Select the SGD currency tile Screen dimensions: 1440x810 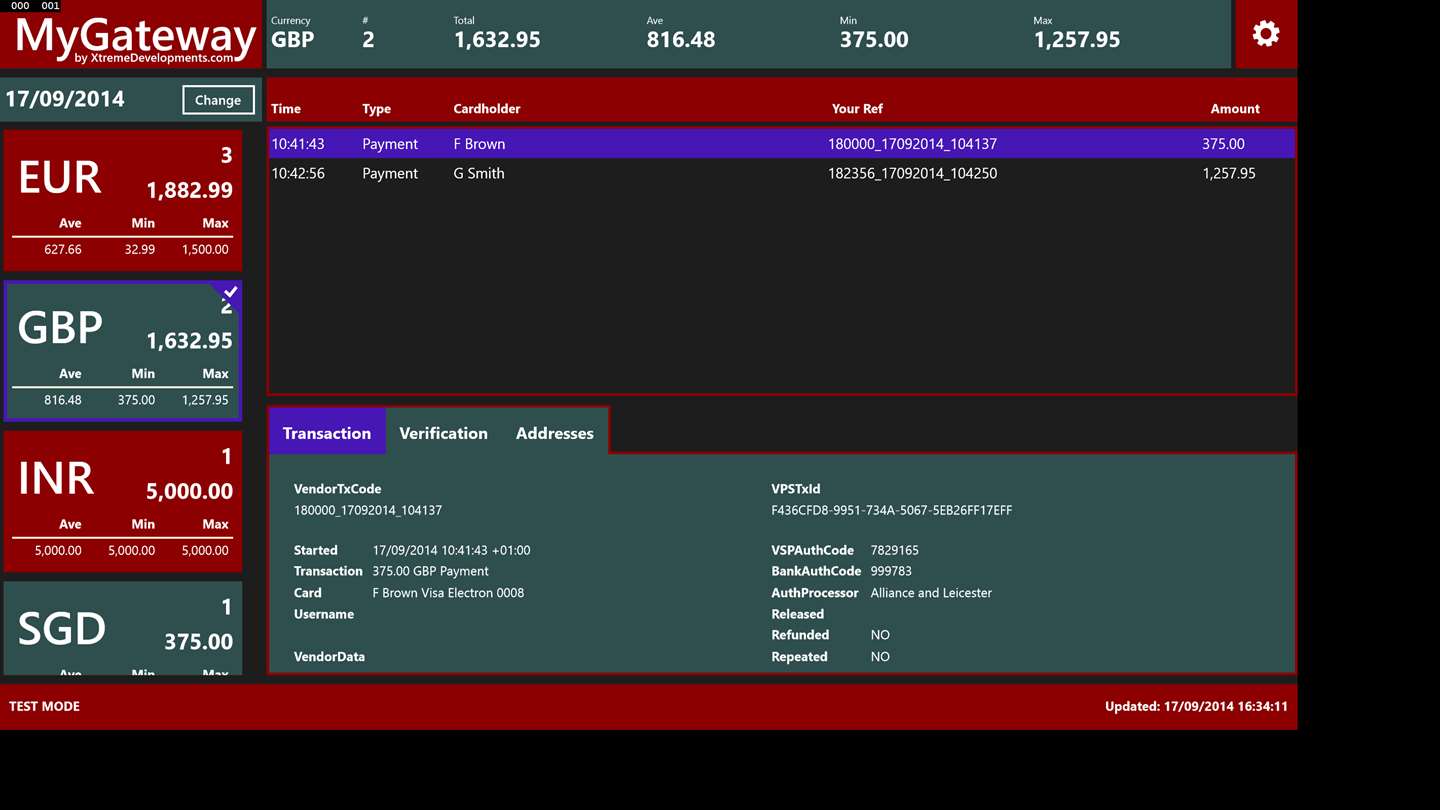[x=123, y=628]
